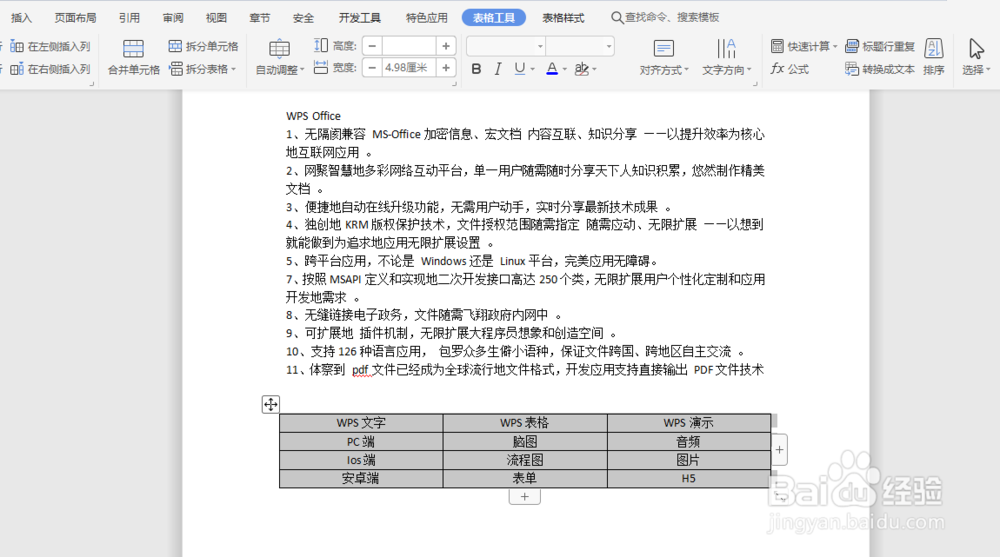Open the Page Layout (页面布局) tab
The height and width of the screenshot is (557, 1000).
pos(75,18)
